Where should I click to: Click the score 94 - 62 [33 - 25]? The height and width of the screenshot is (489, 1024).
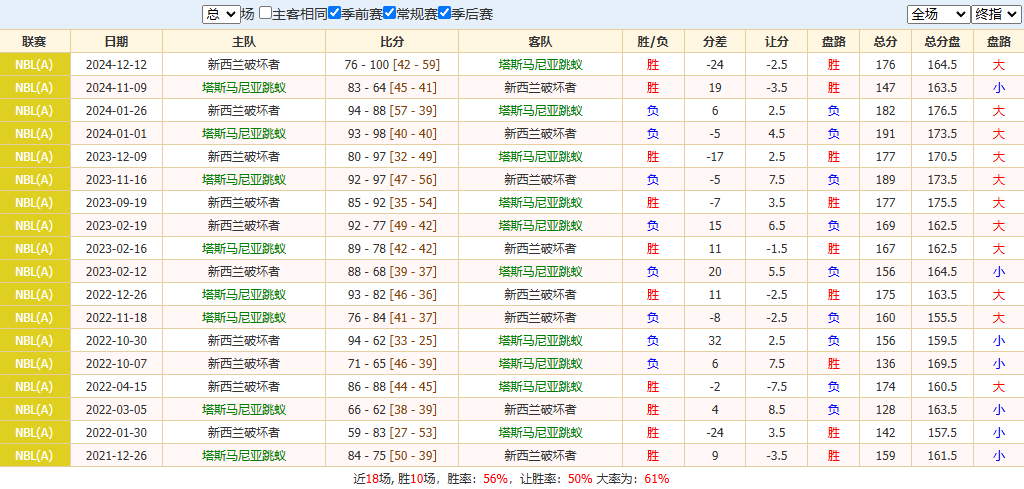click(392, 341)
